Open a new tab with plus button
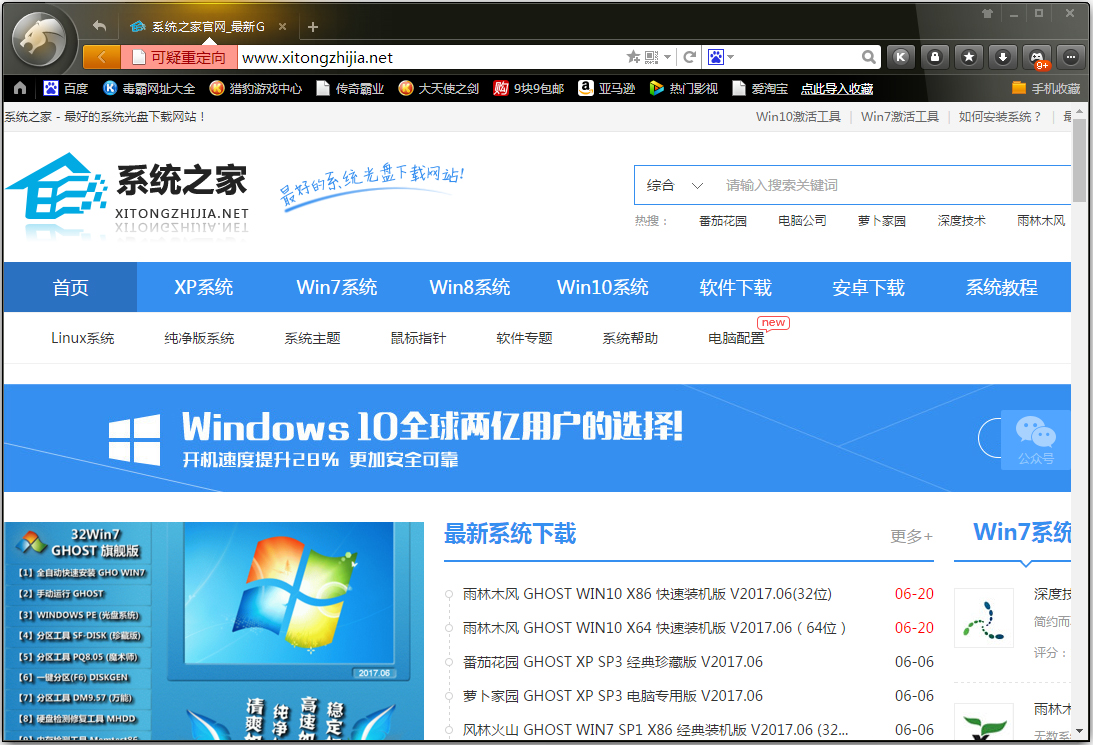 click(x=313, y=27)
